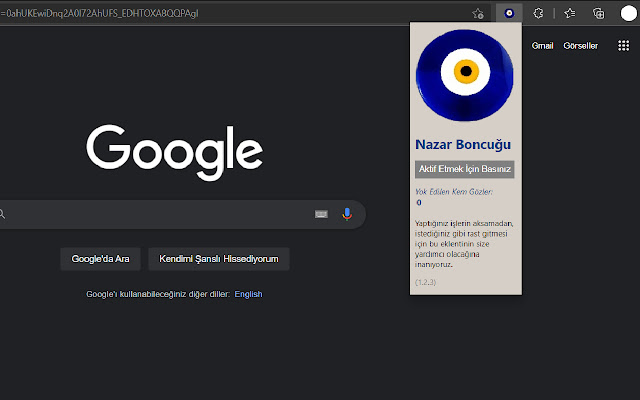
Task: Open the collections icon in toolbar
Action: [598, 13]
